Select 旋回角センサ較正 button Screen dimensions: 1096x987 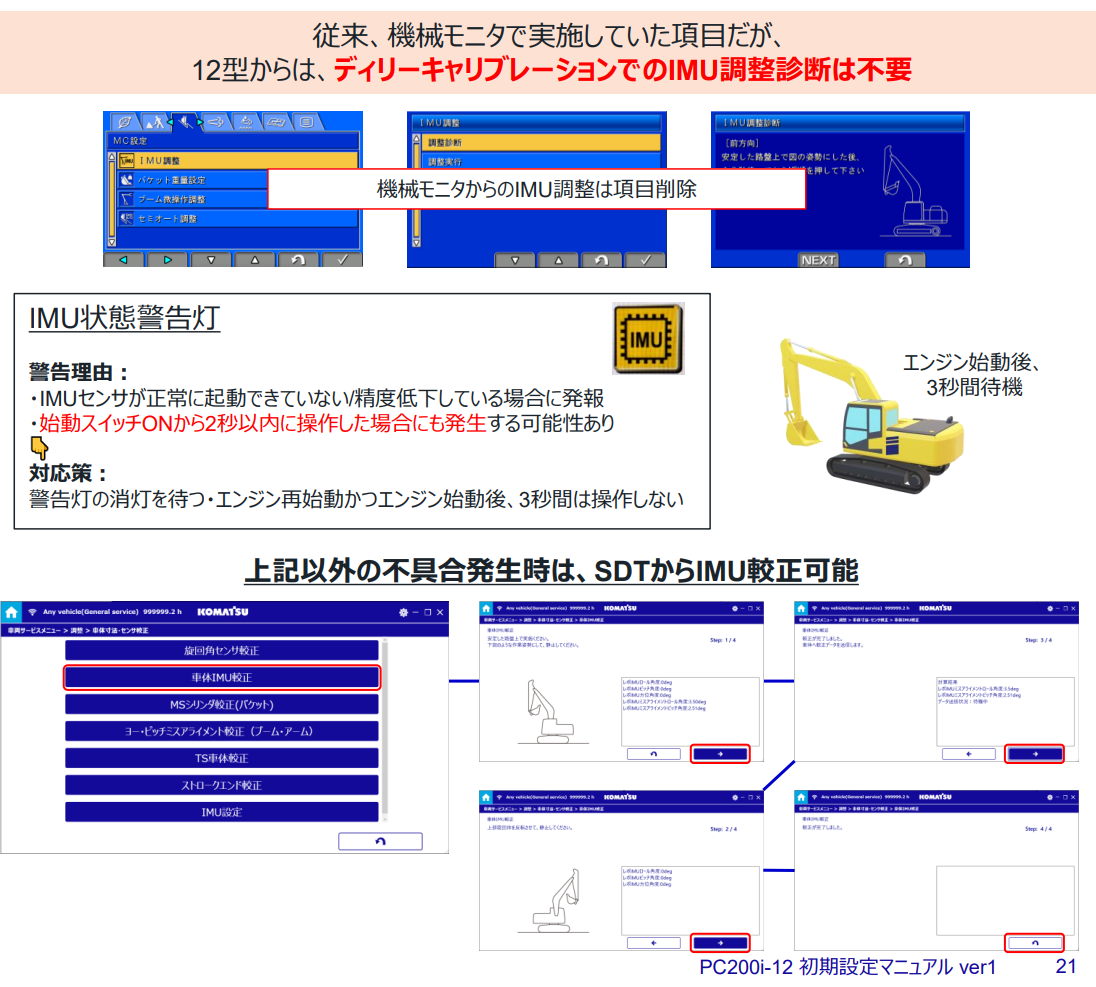[x=222, y=651]
